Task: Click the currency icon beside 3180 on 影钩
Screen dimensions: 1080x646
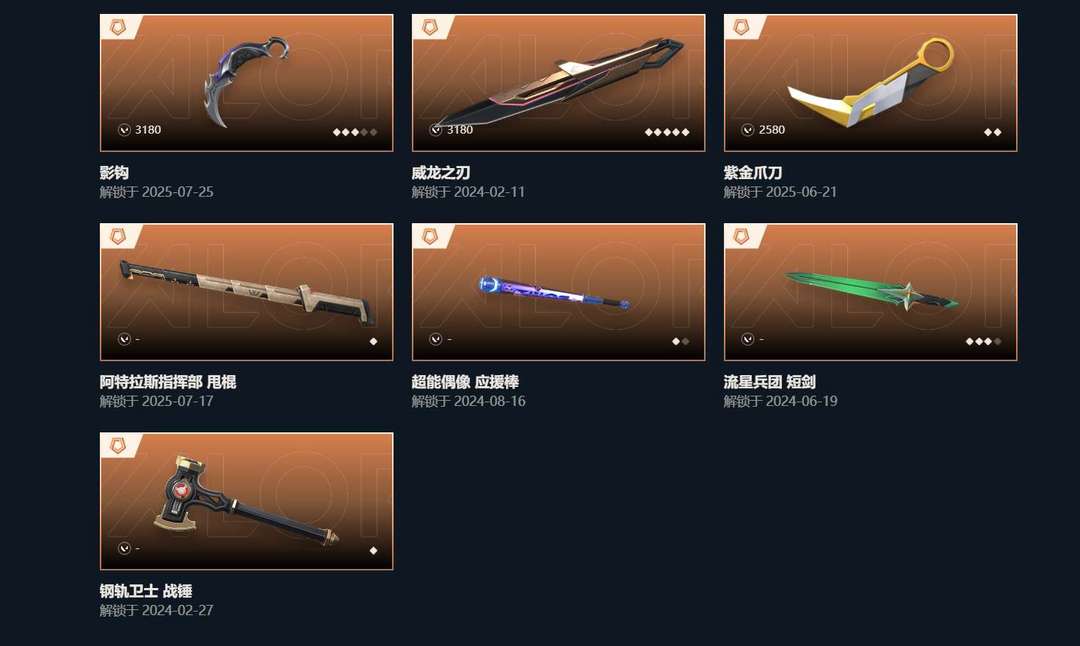Action: (124, 129)
